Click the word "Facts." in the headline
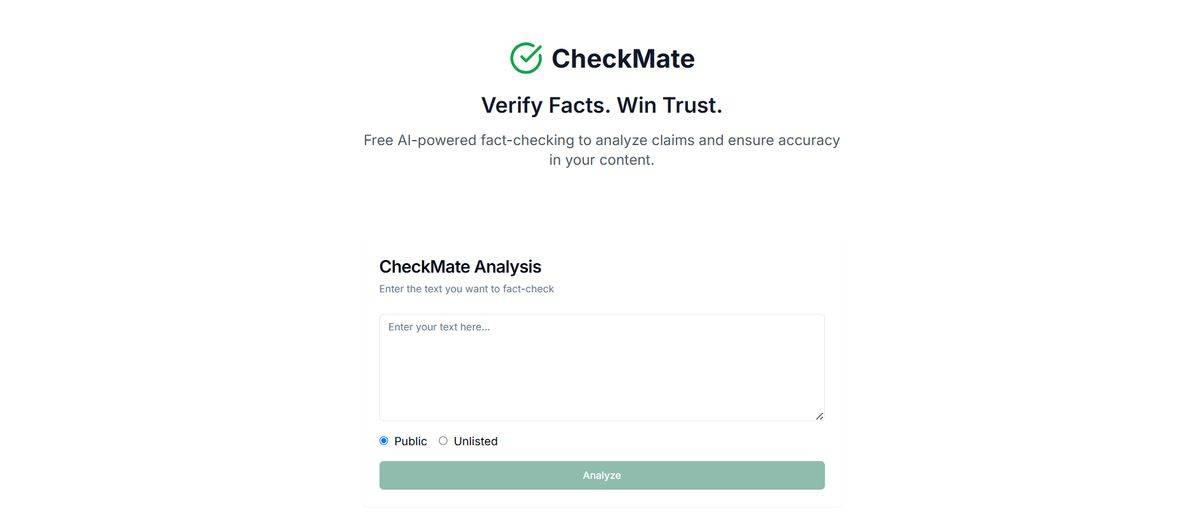 click(579, 105)
